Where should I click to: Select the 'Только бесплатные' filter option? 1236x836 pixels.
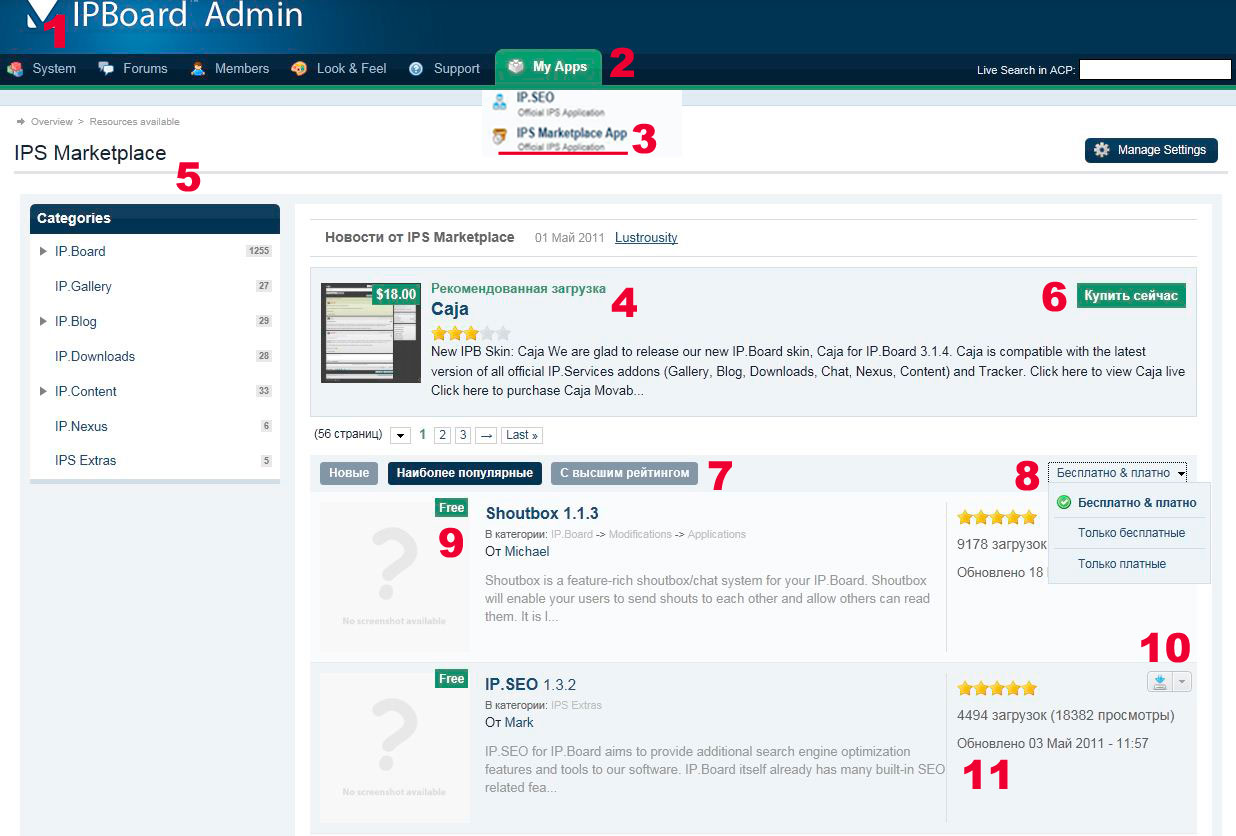tap(1131, 533)
